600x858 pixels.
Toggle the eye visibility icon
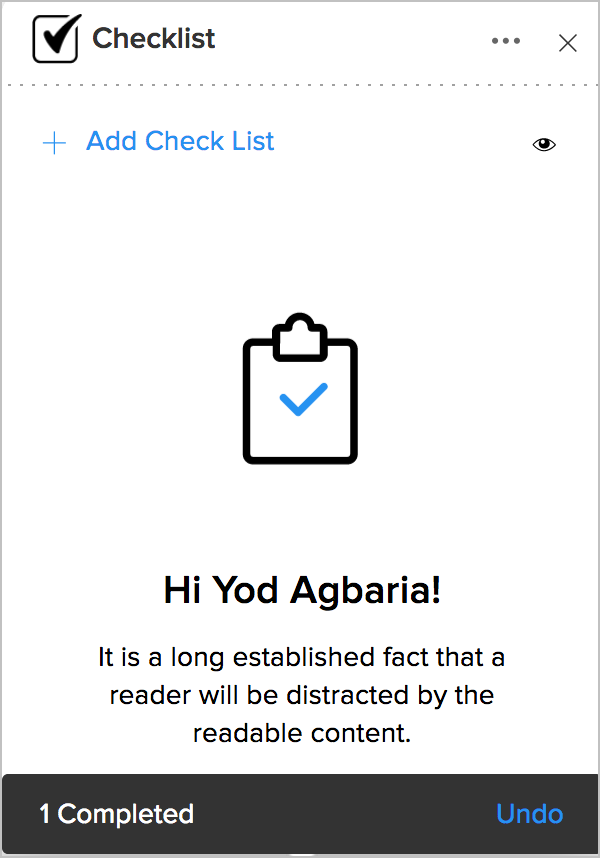click(x=544, y=144)
